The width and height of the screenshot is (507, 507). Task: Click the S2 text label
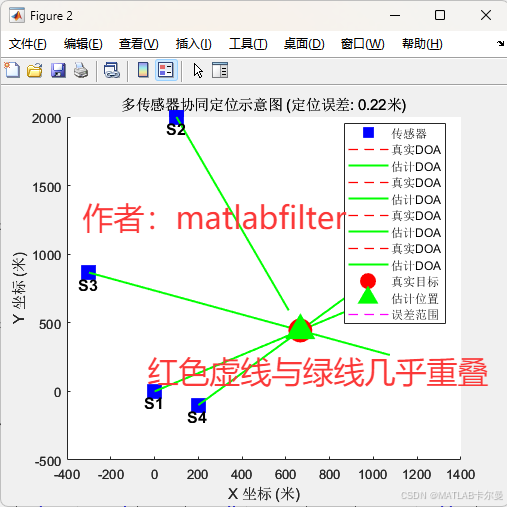176,130
